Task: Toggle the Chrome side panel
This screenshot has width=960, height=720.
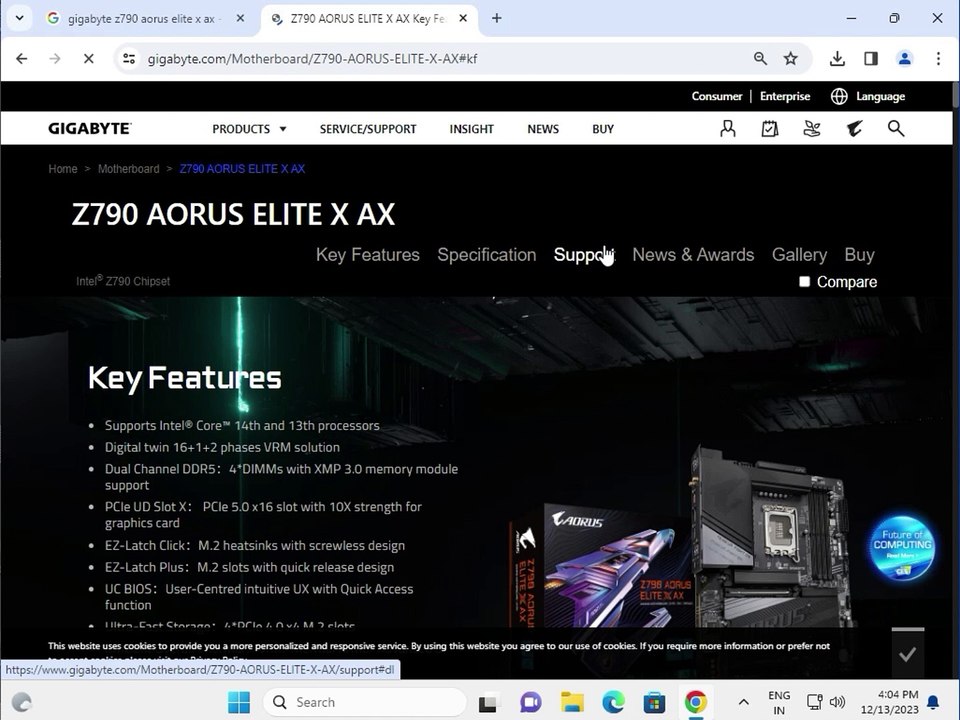Action: click(x=871, y=59)
